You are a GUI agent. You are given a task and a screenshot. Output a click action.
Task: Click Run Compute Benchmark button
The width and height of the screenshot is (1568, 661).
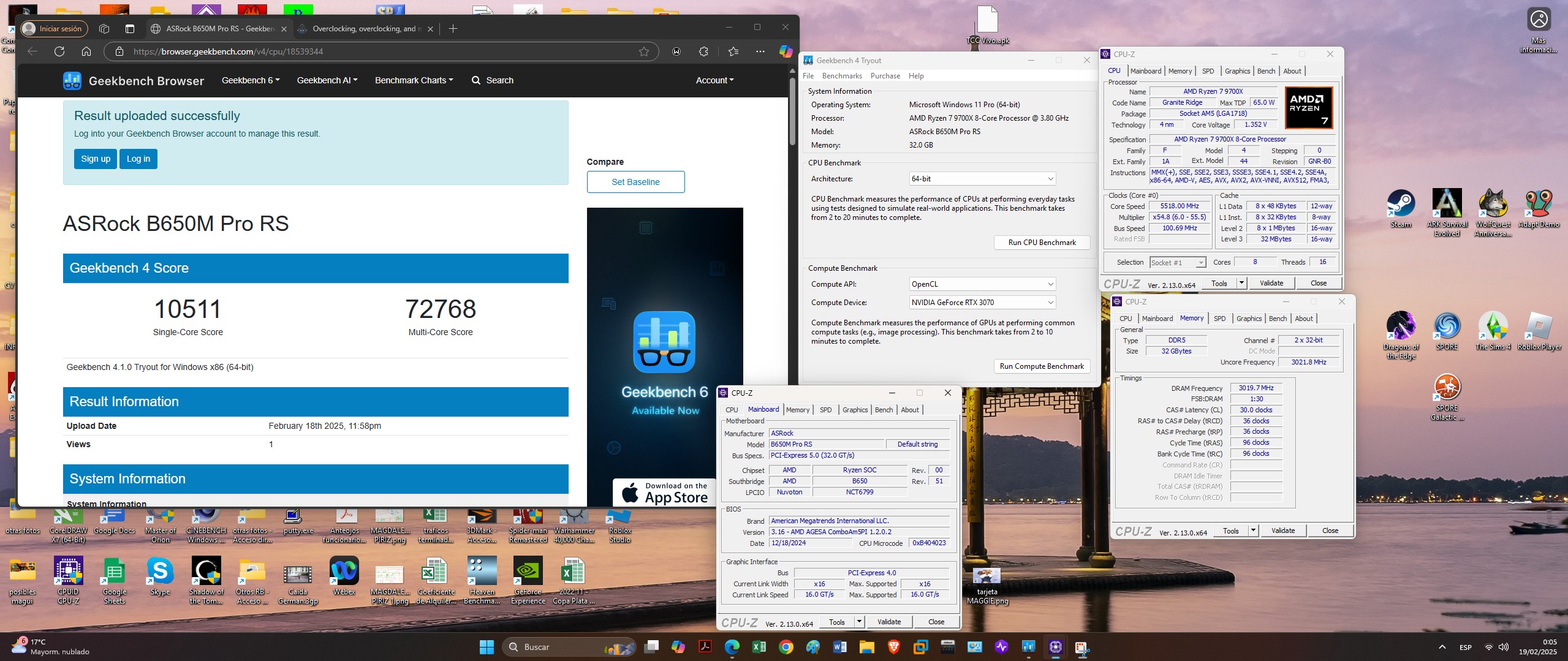pos(1042,366)
